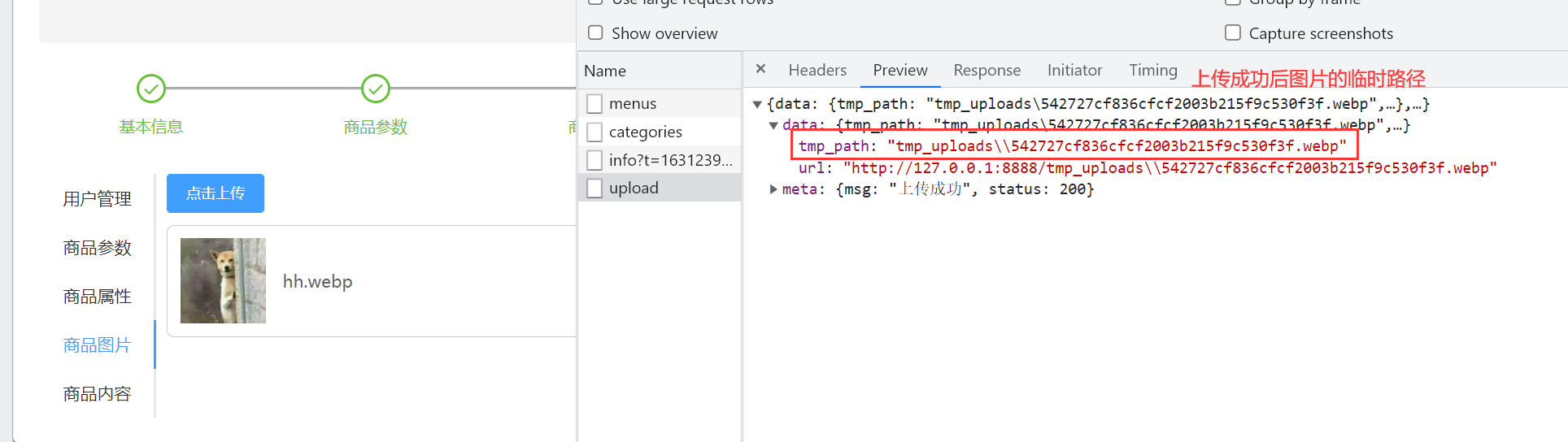The width and height of the screenshot is (1568, 442).
Task: Expand the meta object in preview
Action: [773, 189]
